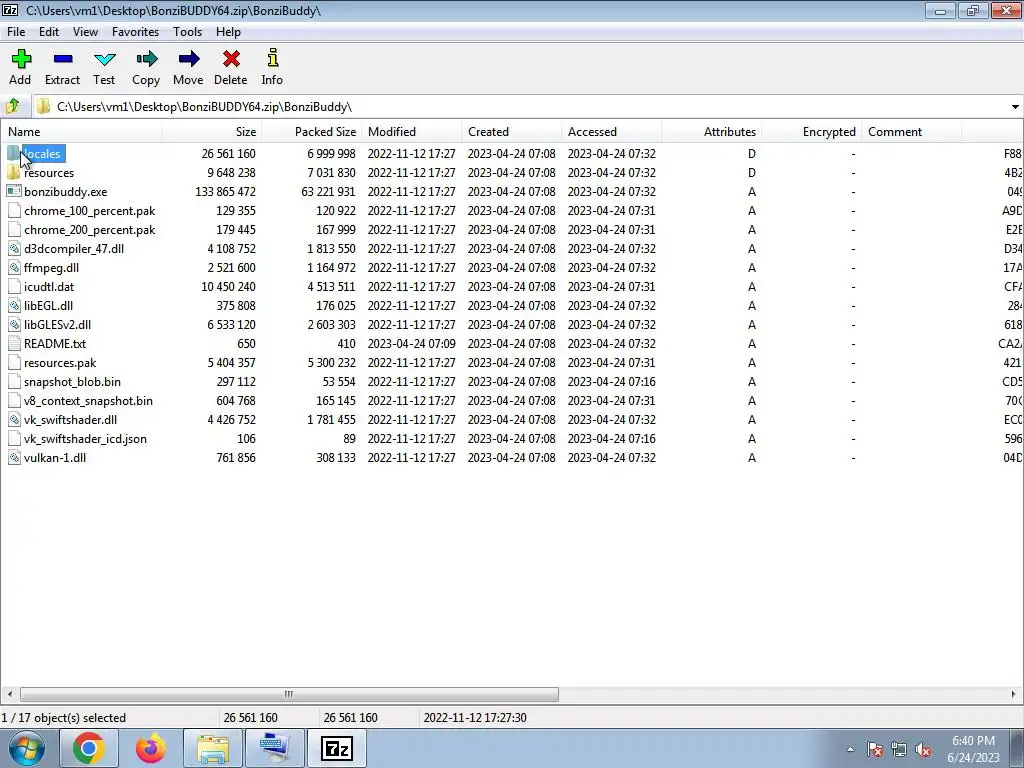Screen dimensions: 1024x768
Task: Click the green Add toolbar icon
Action: 21,59
